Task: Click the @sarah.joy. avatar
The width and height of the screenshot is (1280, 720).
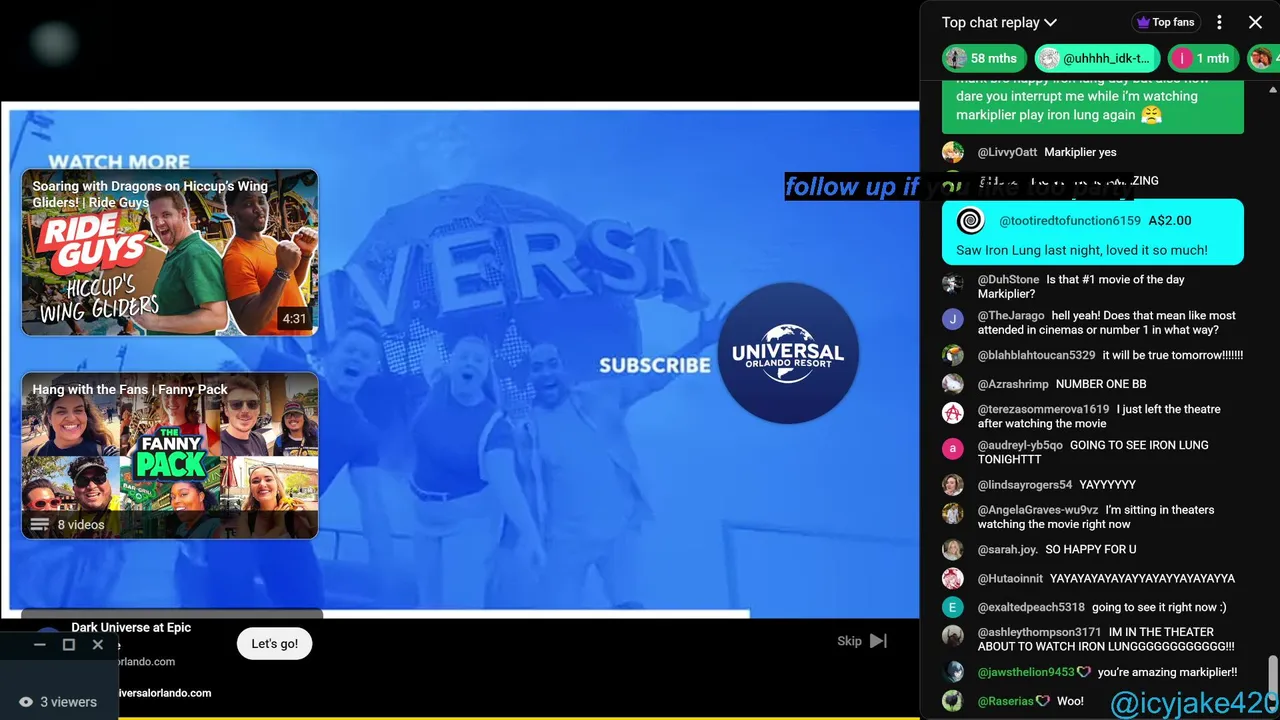Action: 953,549
